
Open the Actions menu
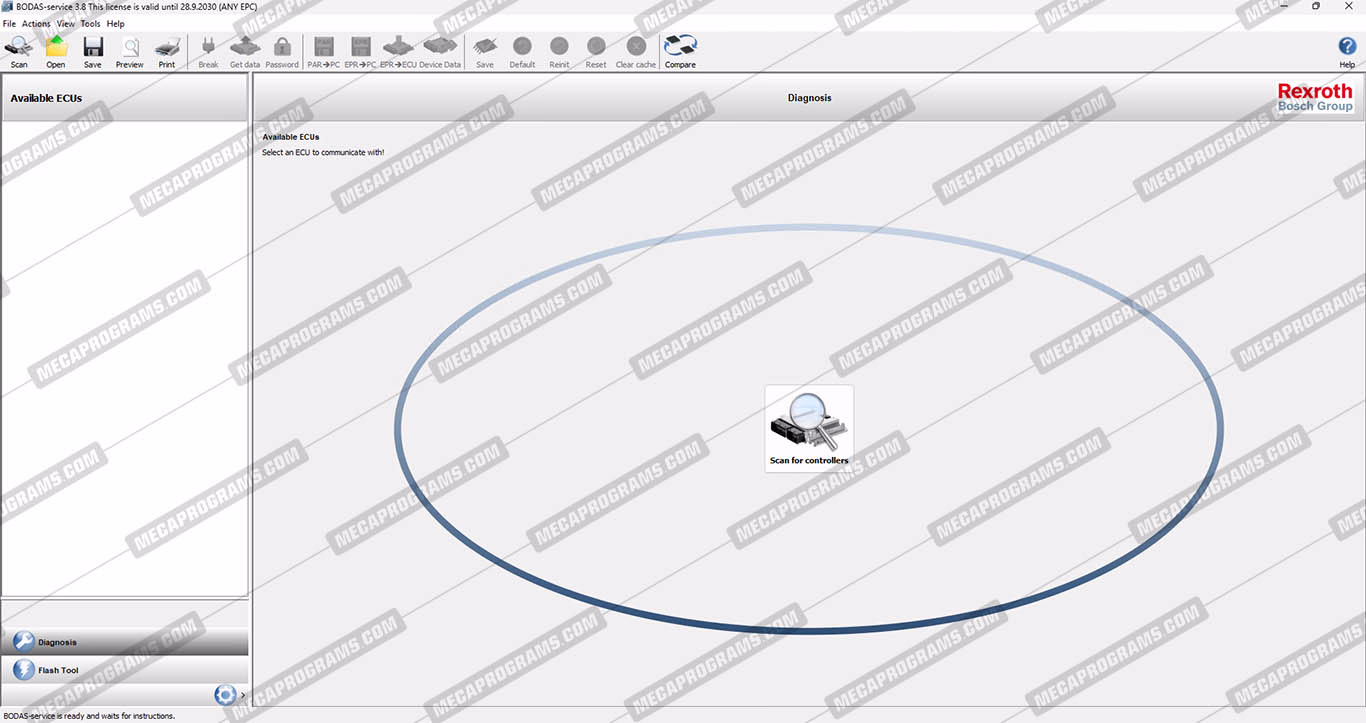[x=36, y=24]
